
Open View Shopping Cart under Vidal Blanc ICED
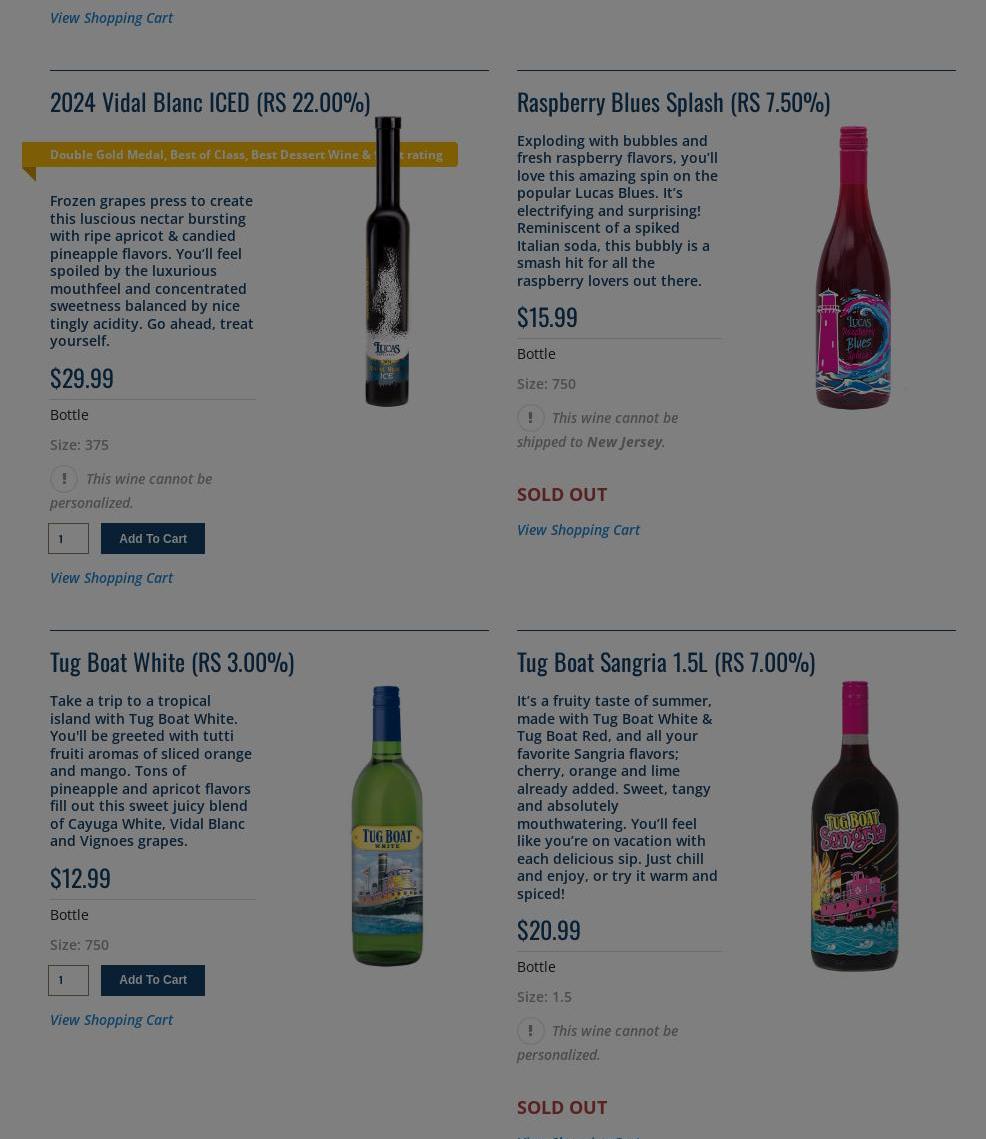click(x=111, y=577)
